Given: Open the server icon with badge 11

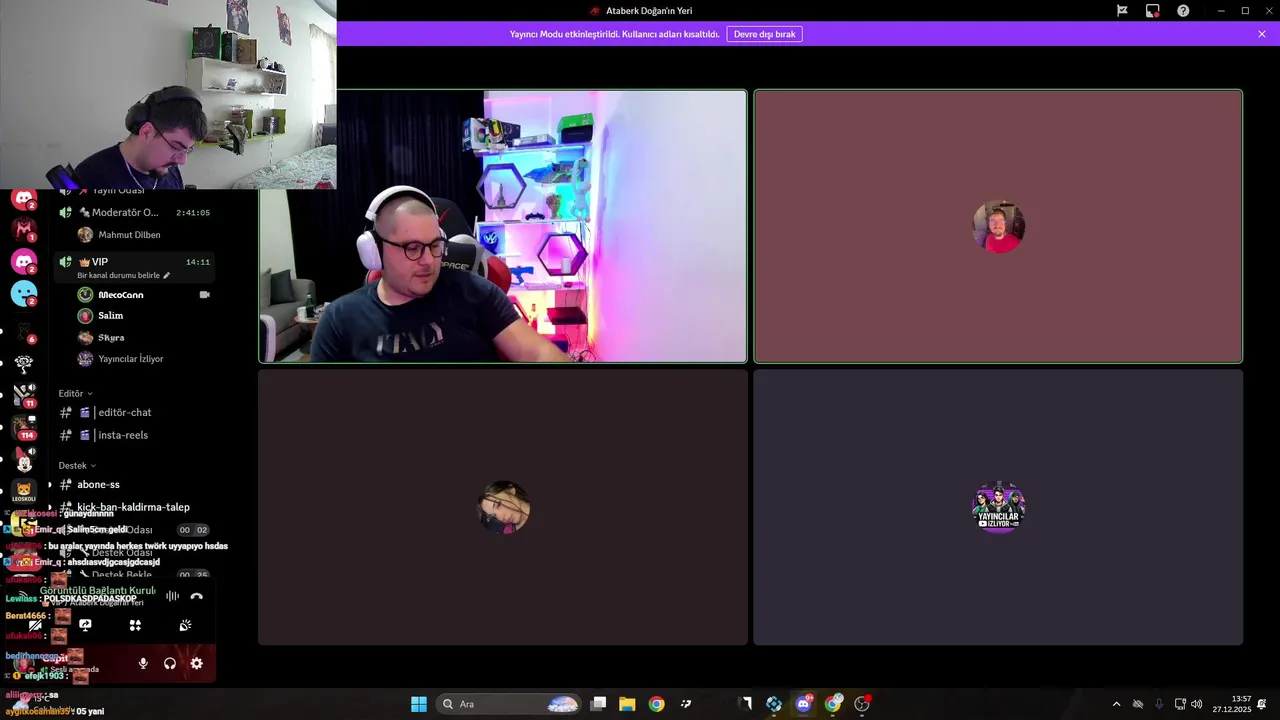Looking at the screenshot, I should pos(24,394).
